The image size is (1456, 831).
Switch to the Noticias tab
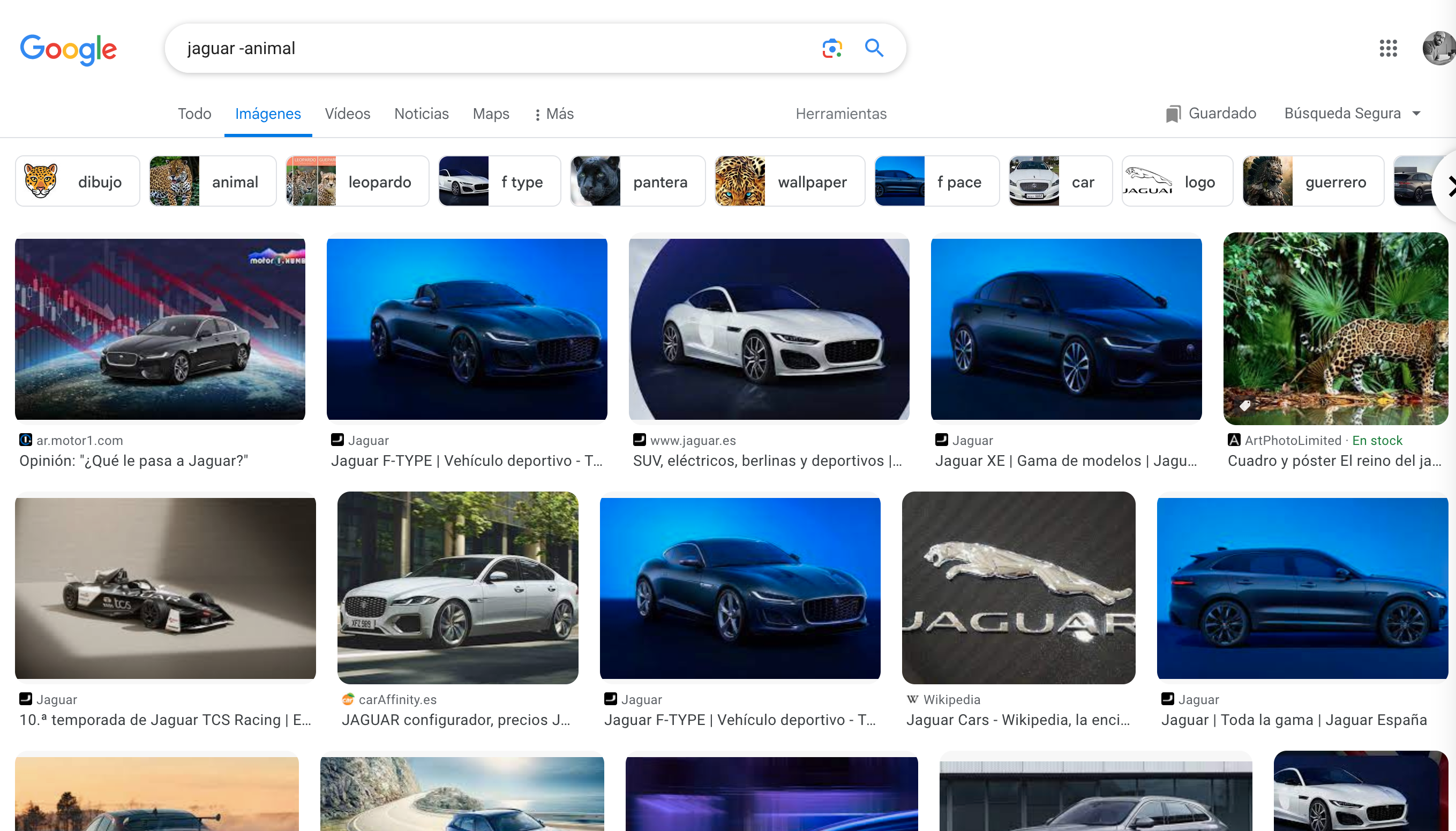pos(421,114)
